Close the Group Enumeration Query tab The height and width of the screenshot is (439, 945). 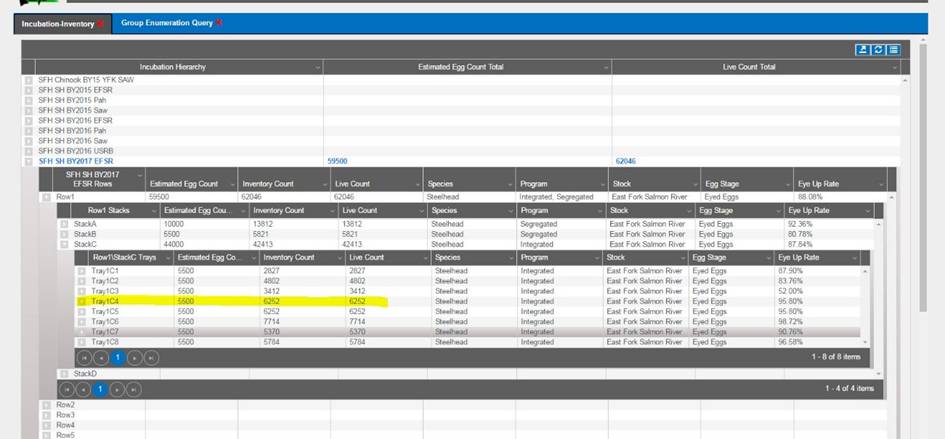point(219,22)
